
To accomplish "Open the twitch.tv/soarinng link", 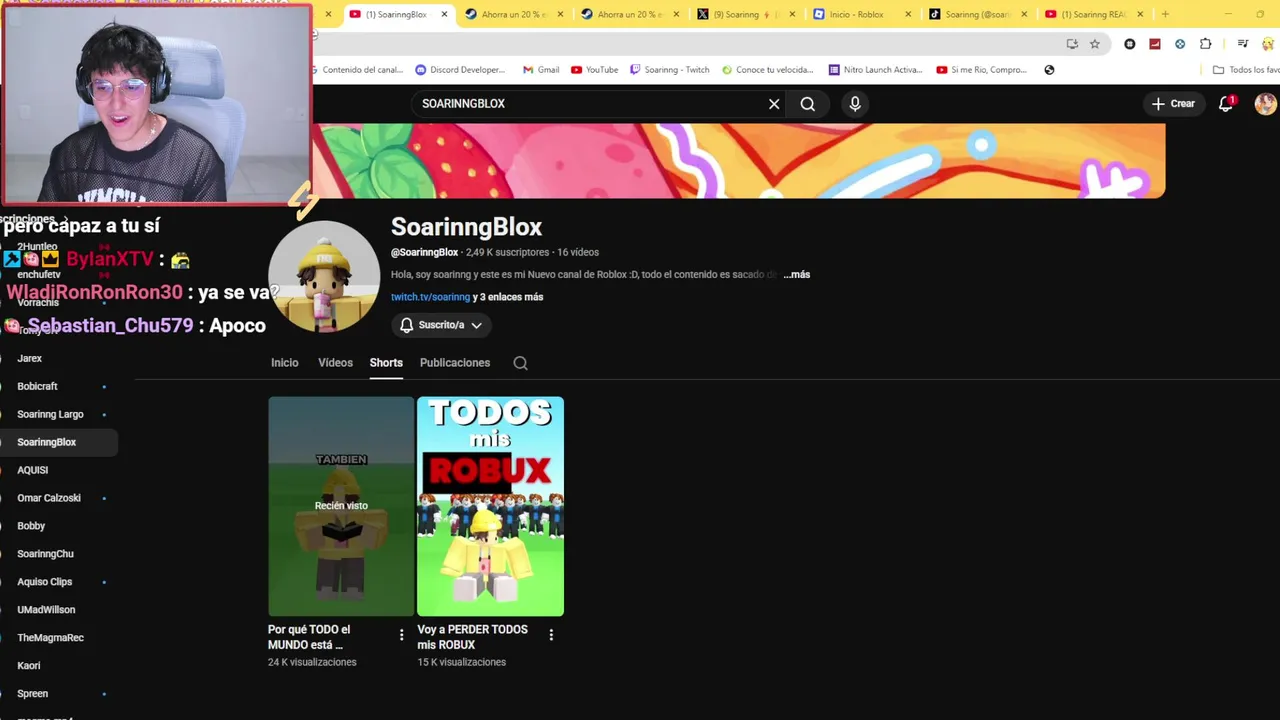I will (x=430, y=297).
